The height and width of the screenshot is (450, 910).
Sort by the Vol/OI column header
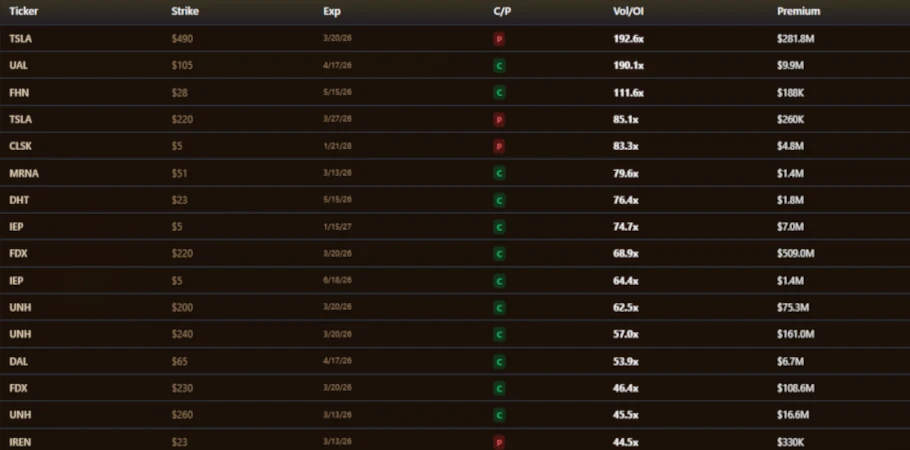628,11
